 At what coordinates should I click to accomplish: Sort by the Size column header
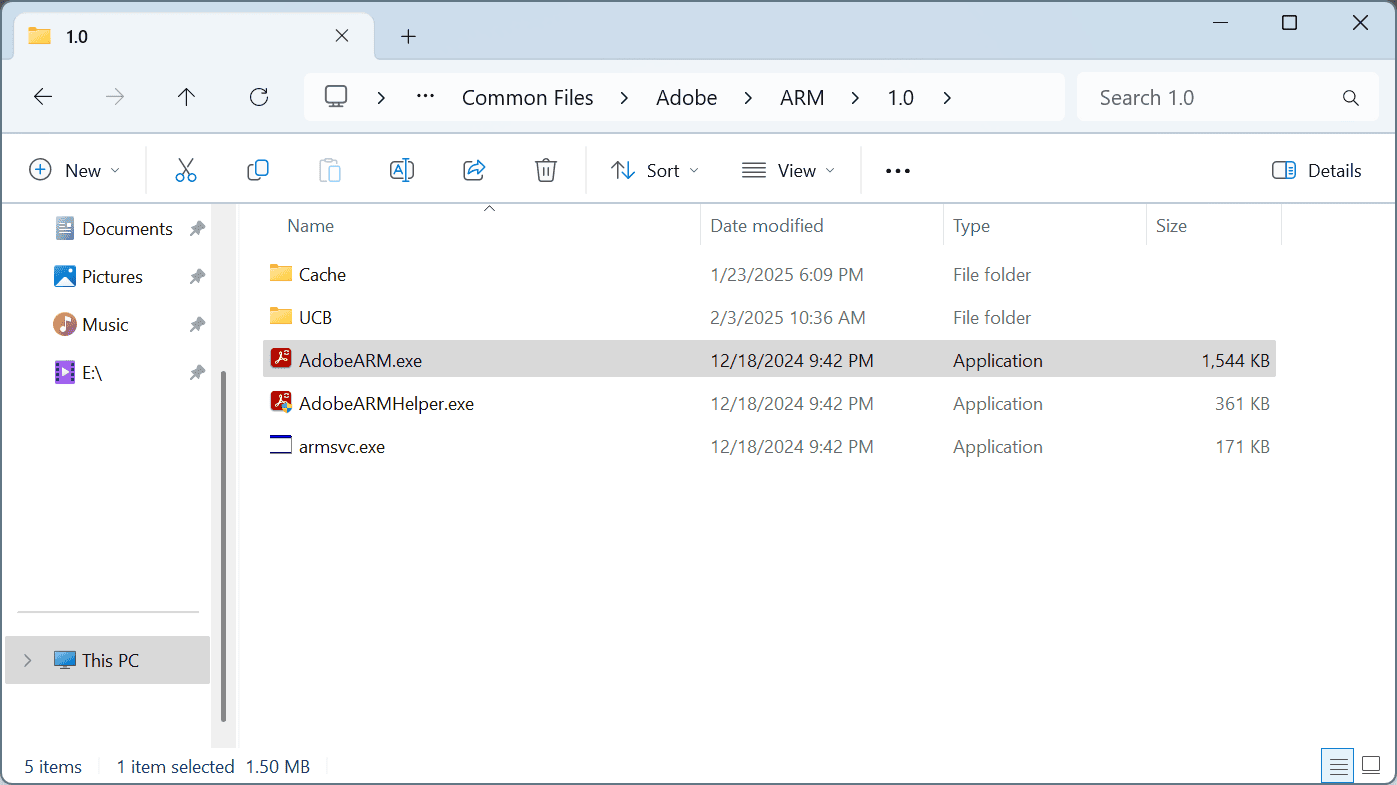coord(1171,226)
